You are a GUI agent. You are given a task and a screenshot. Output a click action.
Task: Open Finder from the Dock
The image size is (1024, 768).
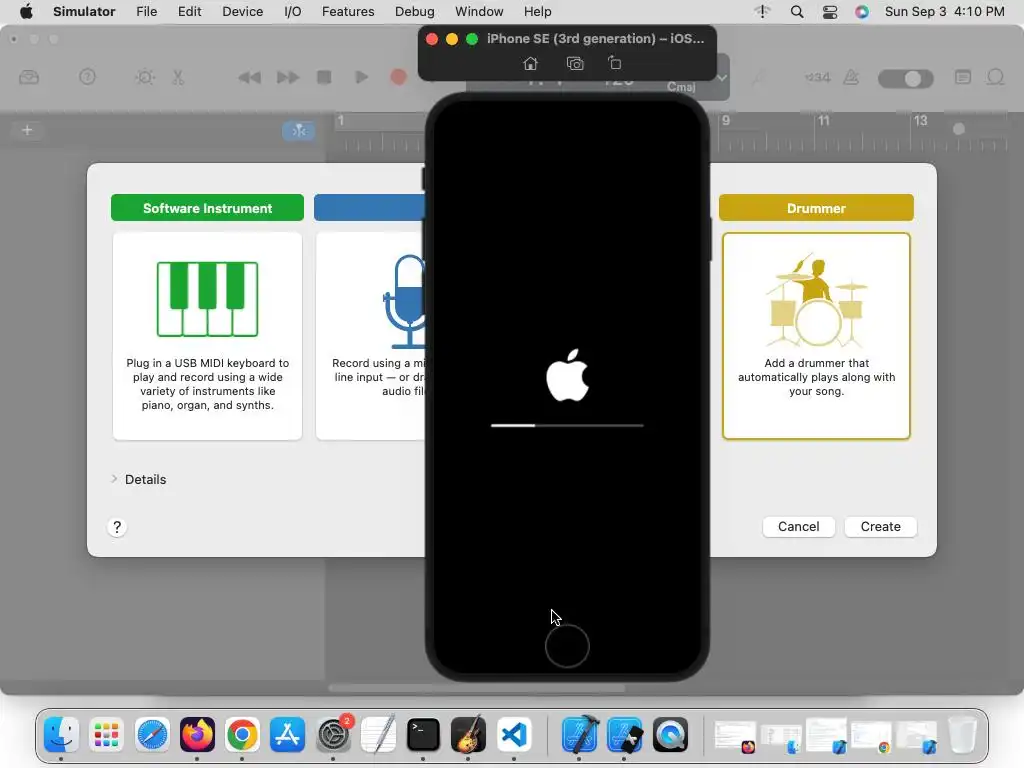[61, 735]
